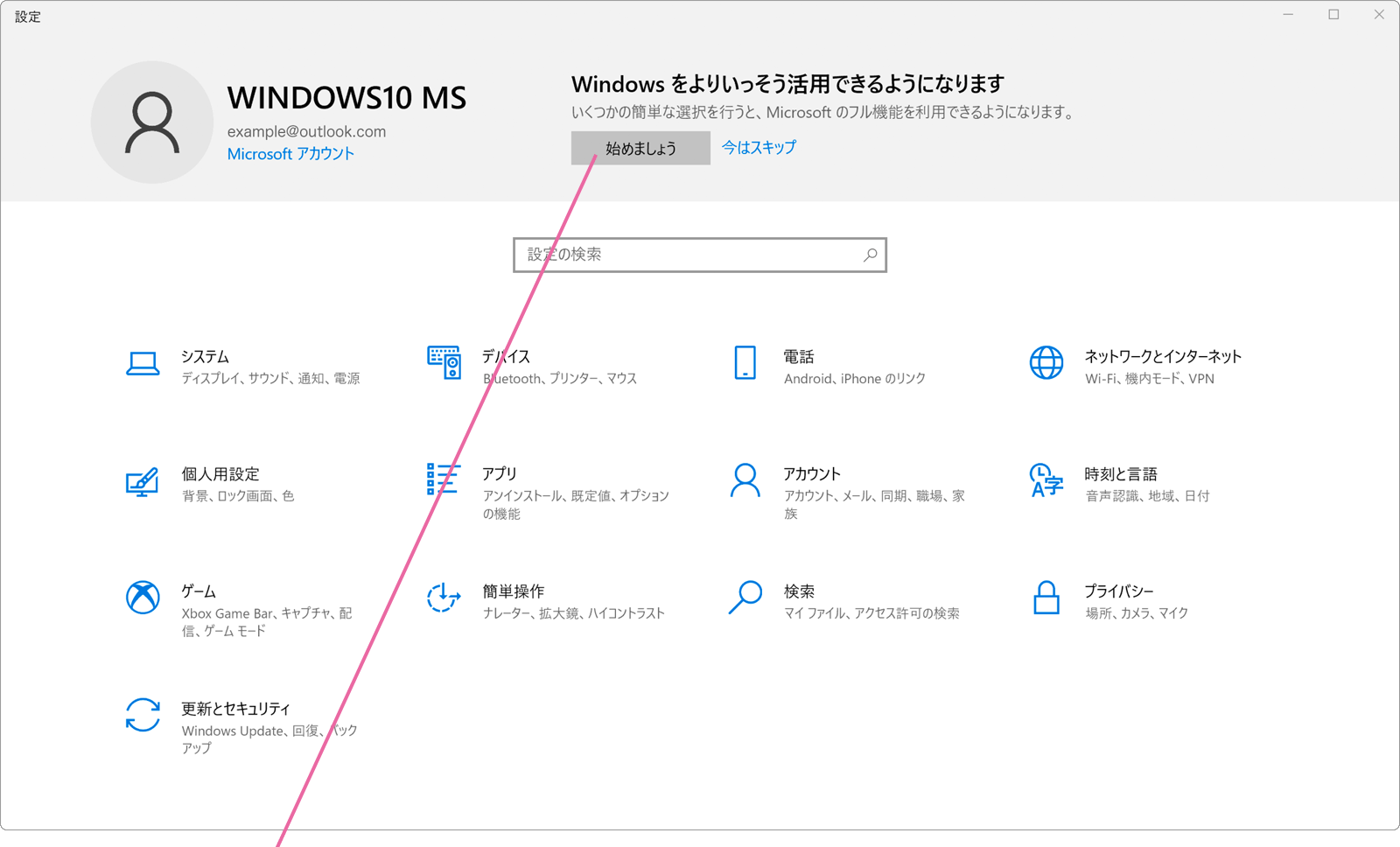
Task: Close the 設定 window
Action: click(1379, 15)
